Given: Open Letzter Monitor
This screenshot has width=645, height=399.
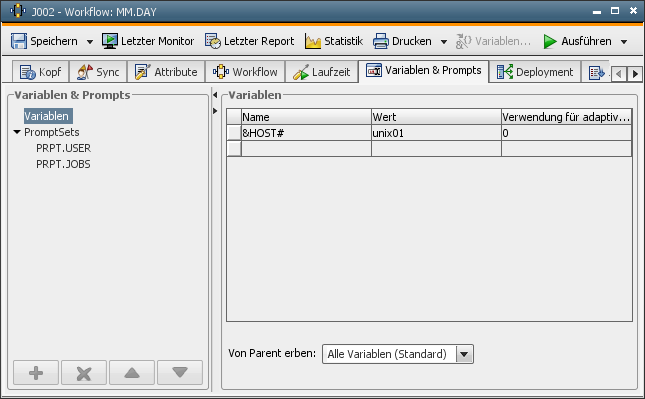Looking at the screenshot, I should coord(148,41).
